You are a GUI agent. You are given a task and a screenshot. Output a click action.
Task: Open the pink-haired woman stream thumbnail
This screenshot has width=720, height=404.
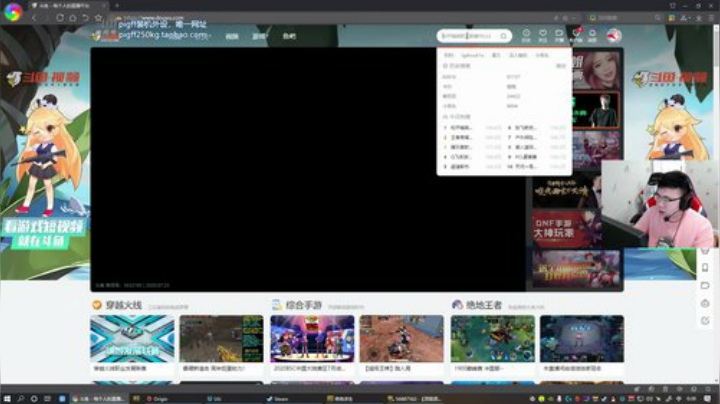596,69
